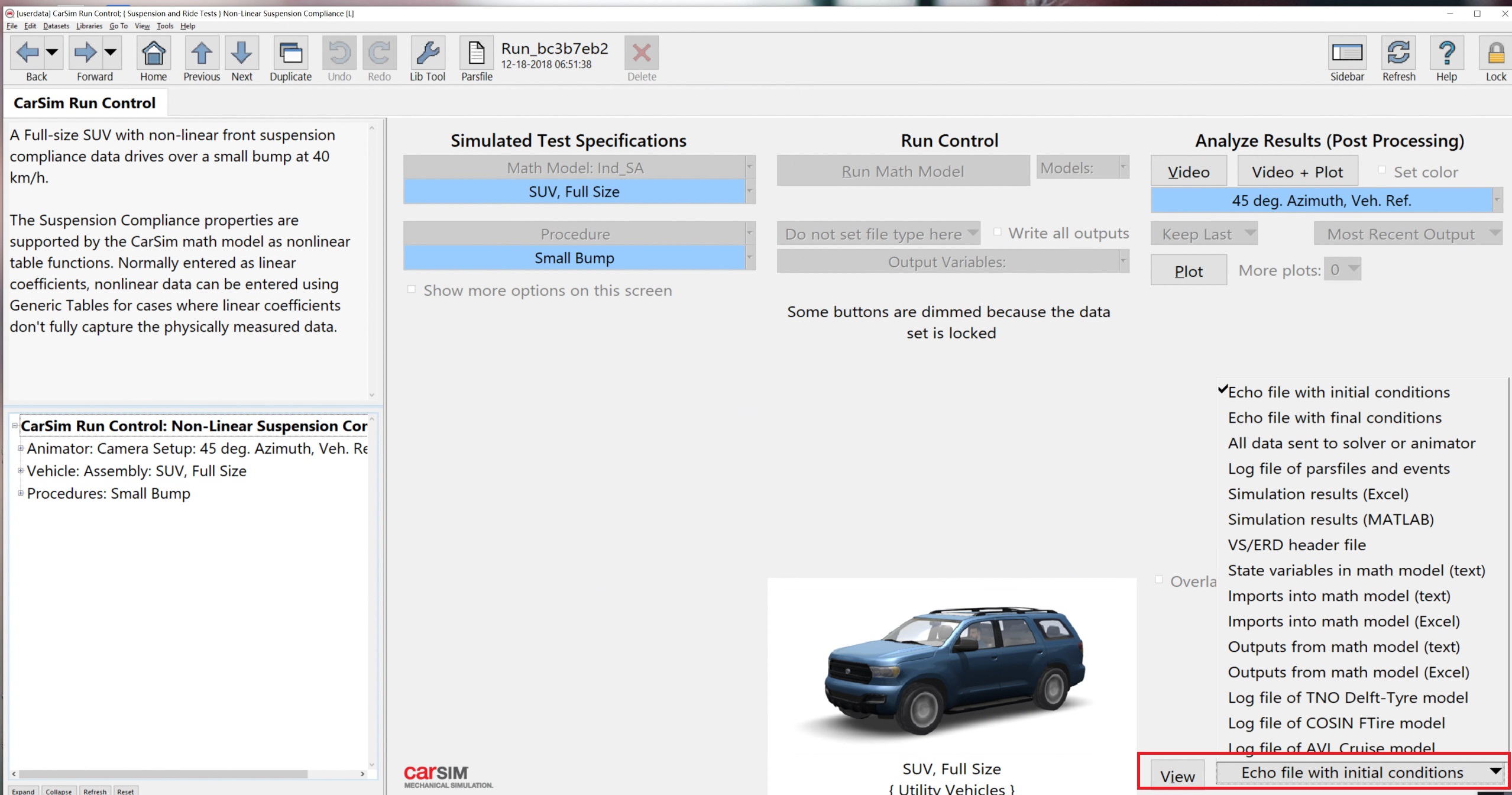The image size is (1512, 795).
Task: Tick the Write all outputs checkbox
Action: click(998, 232)
